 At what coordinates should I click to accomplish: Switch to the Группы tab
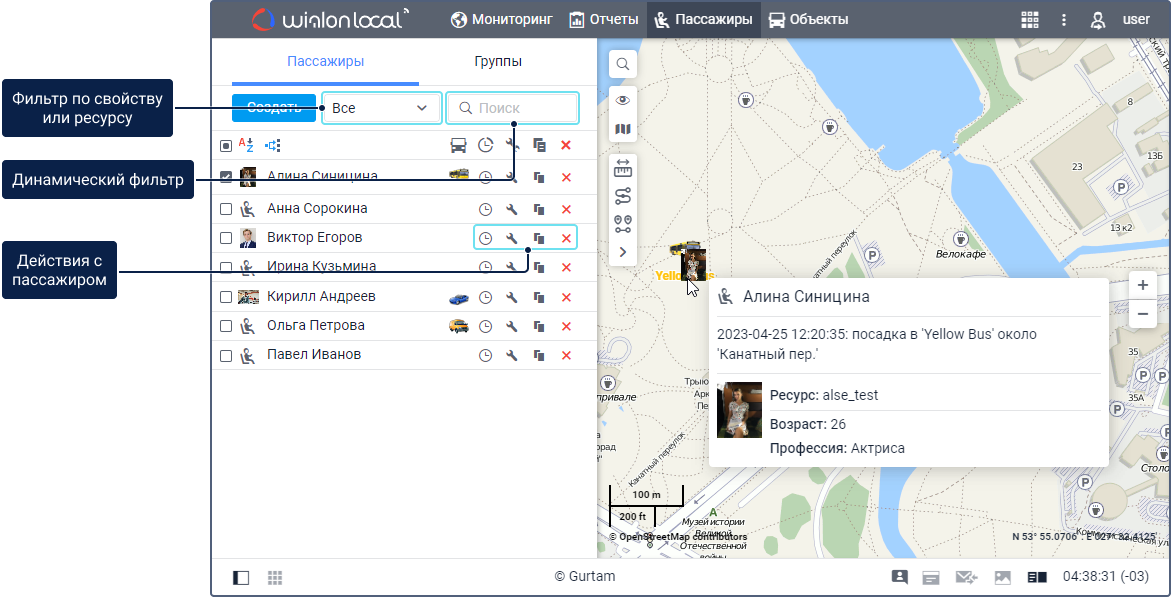497,62
